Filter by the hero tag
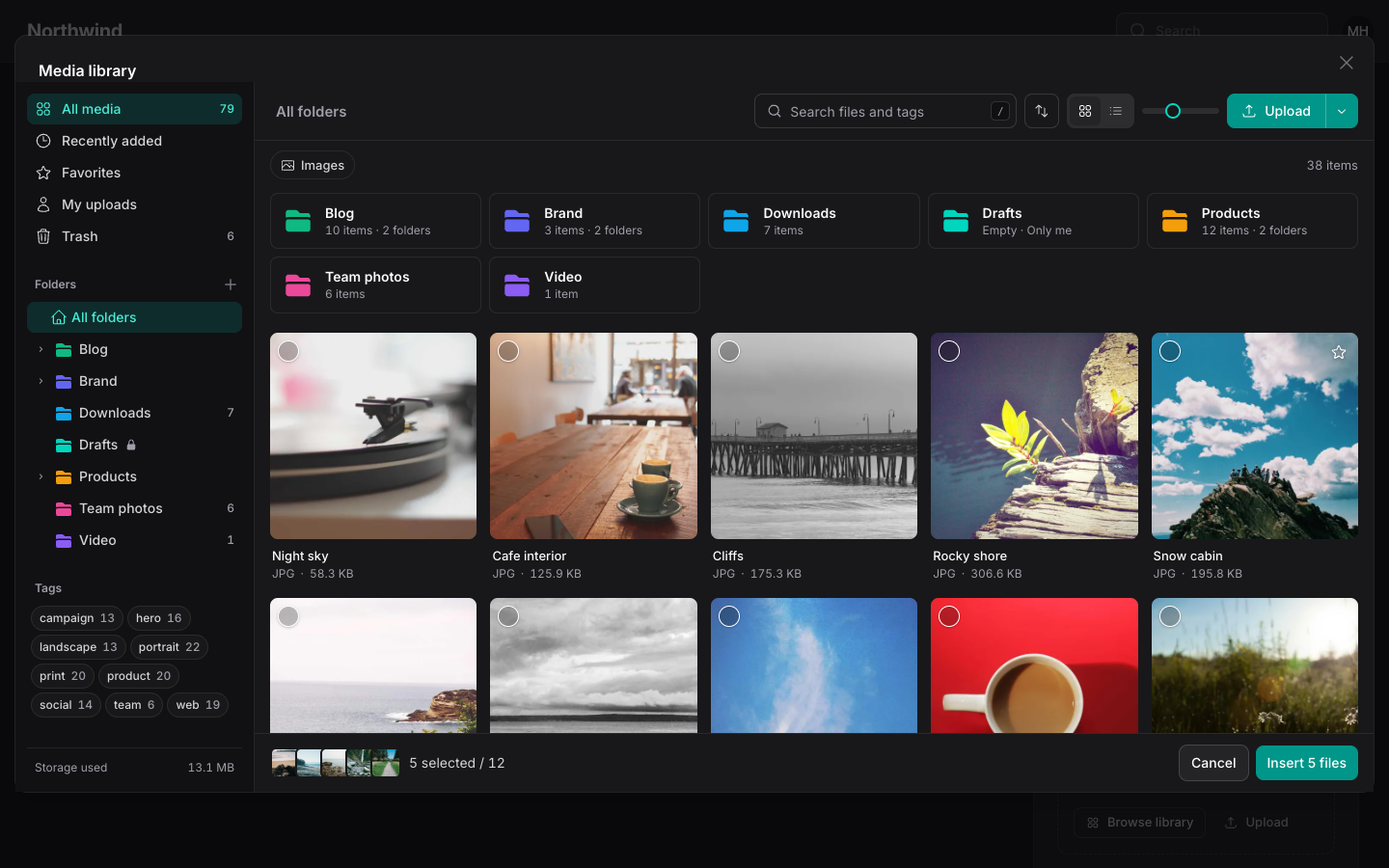1389x868 pixels. 159,618
